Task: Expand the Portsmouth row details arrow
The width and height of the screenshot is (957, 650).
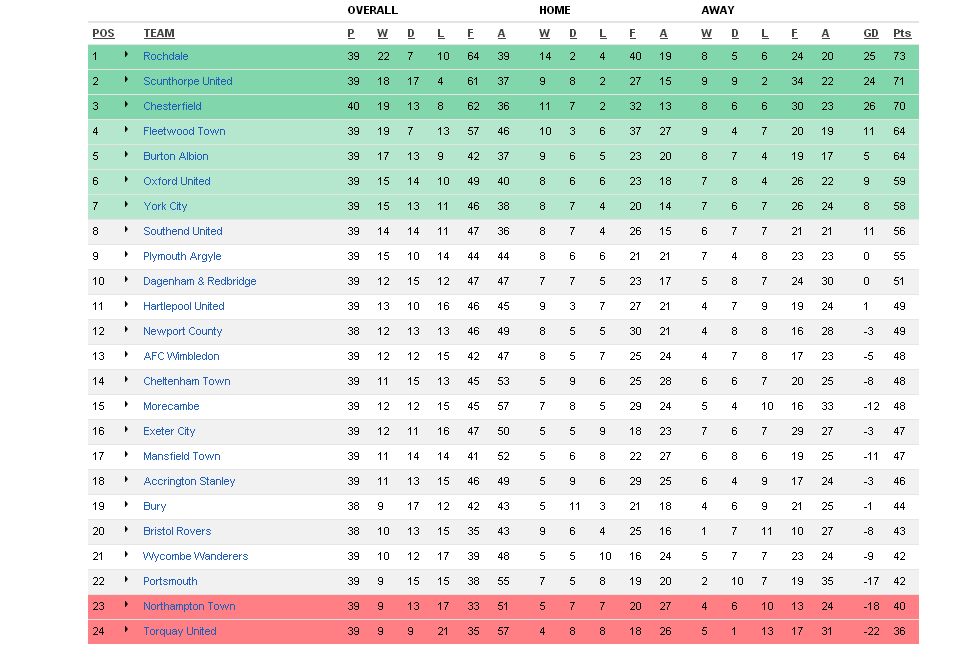Action: 126,580
